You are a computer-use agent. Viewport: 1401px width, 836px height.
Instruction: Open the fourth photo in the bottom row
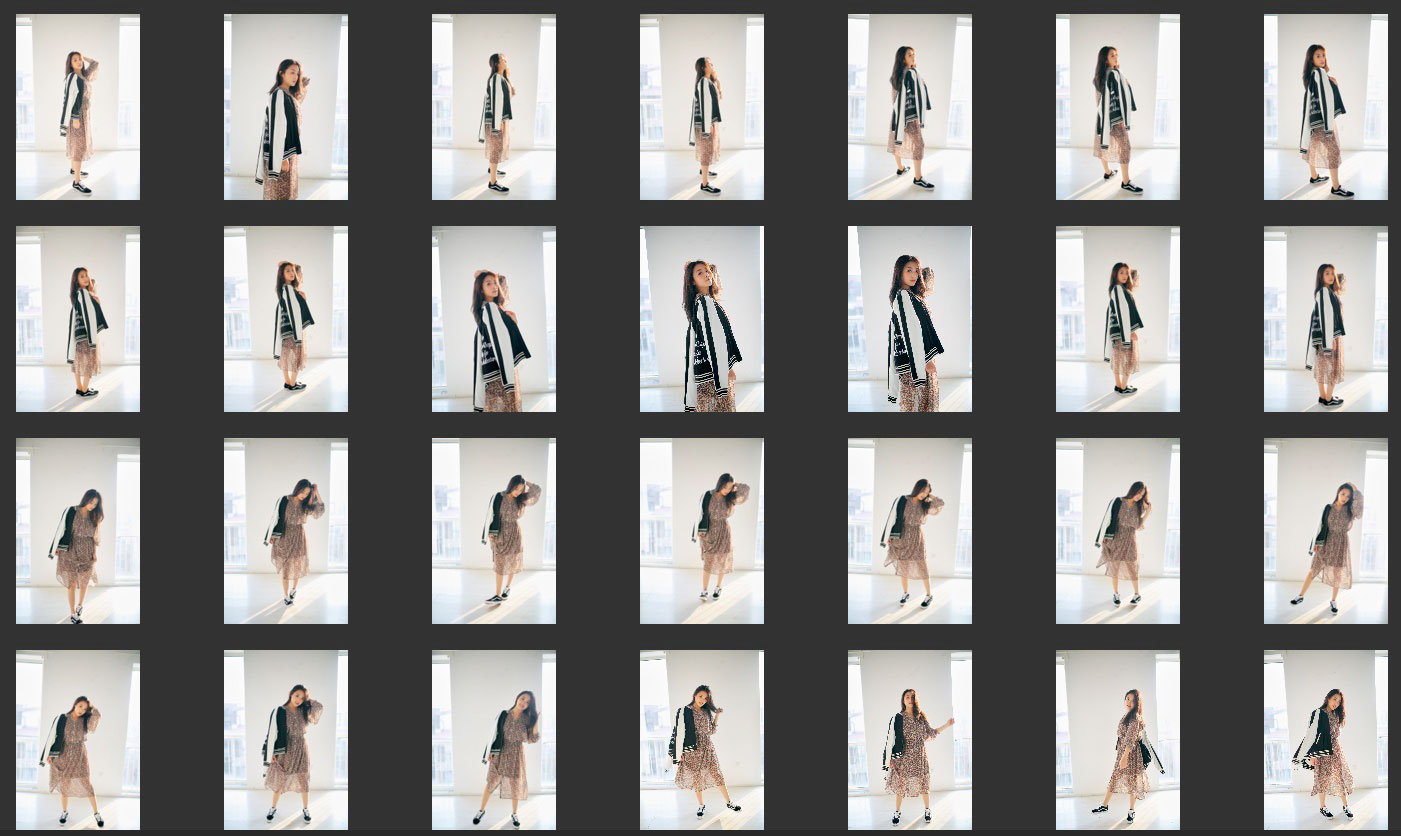[702, 740]
